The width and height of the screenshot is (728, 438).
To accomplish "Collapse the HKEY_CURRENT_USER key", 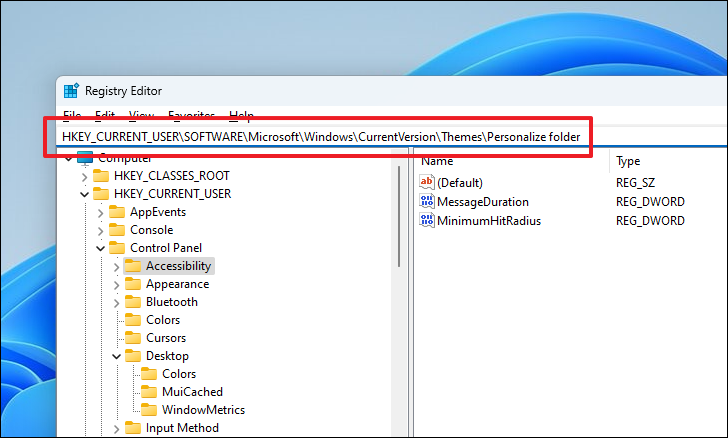I will [x=84, y=194].
